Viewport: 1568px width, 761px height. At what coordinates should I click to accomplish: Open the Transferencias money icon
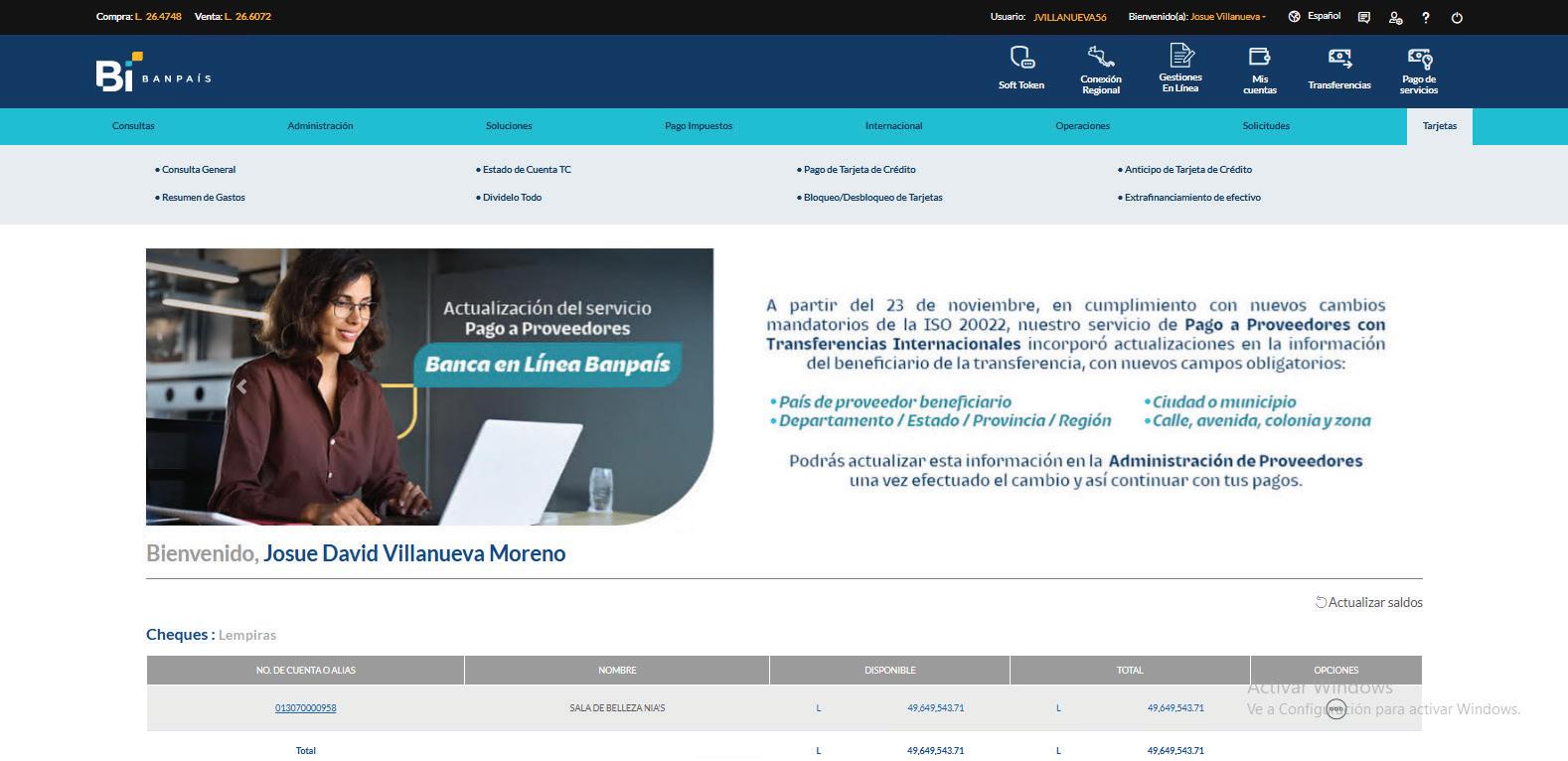tap(1339, 59)
